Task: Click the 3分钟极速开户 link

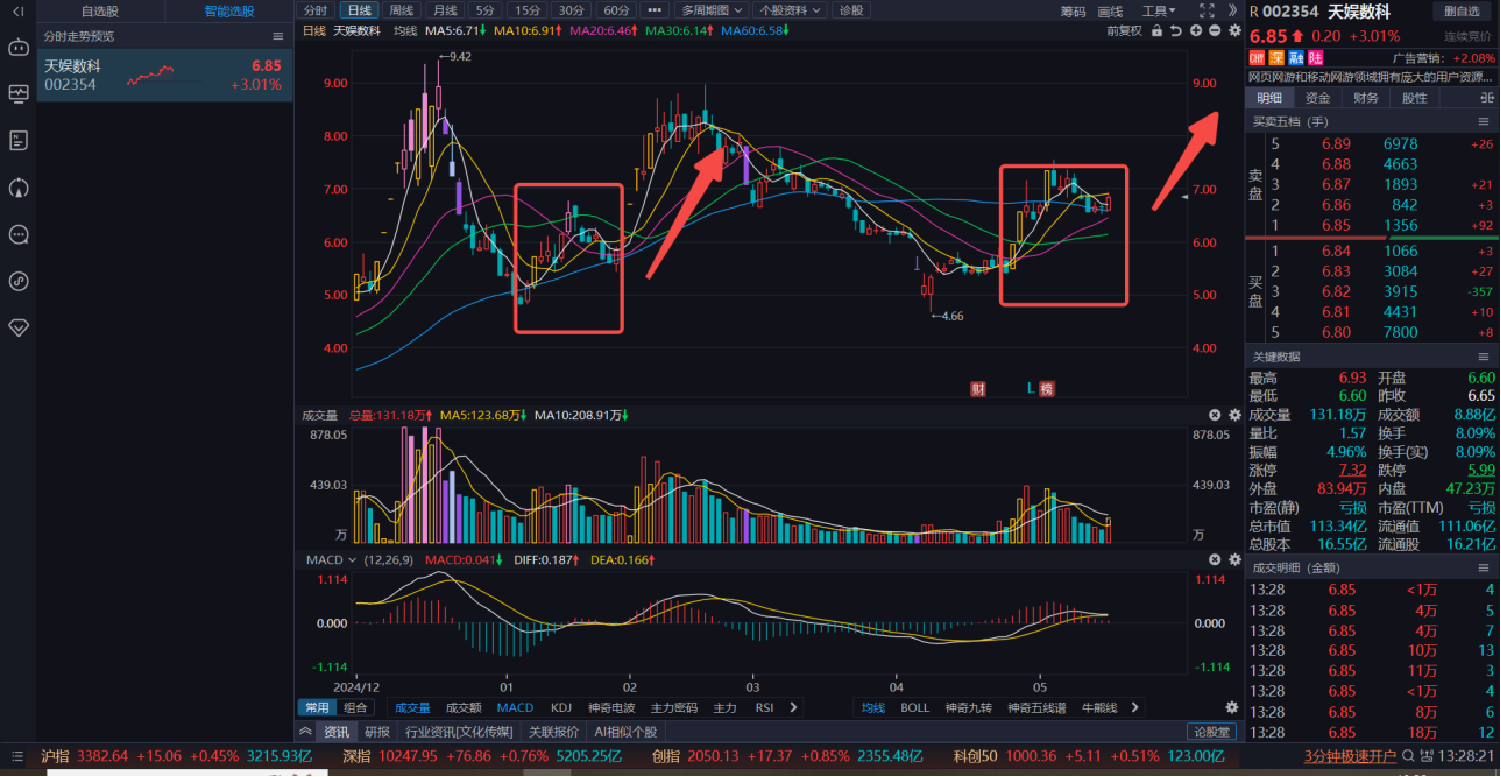Action: [1350, 757]
